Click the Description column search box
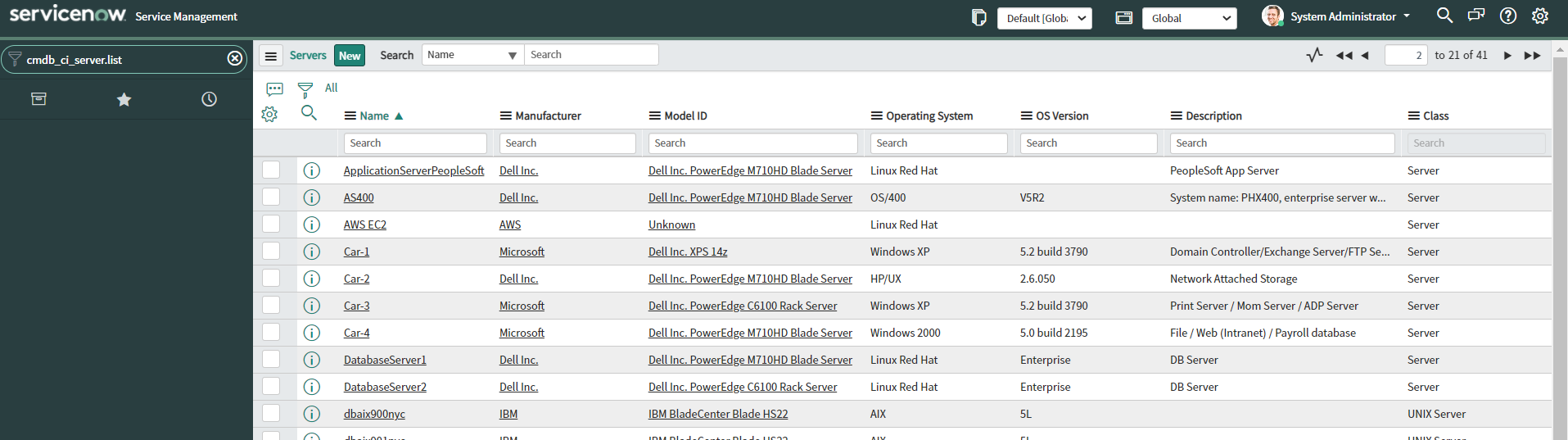Screen dimensions: 1568x440 tap(1282, 143)
